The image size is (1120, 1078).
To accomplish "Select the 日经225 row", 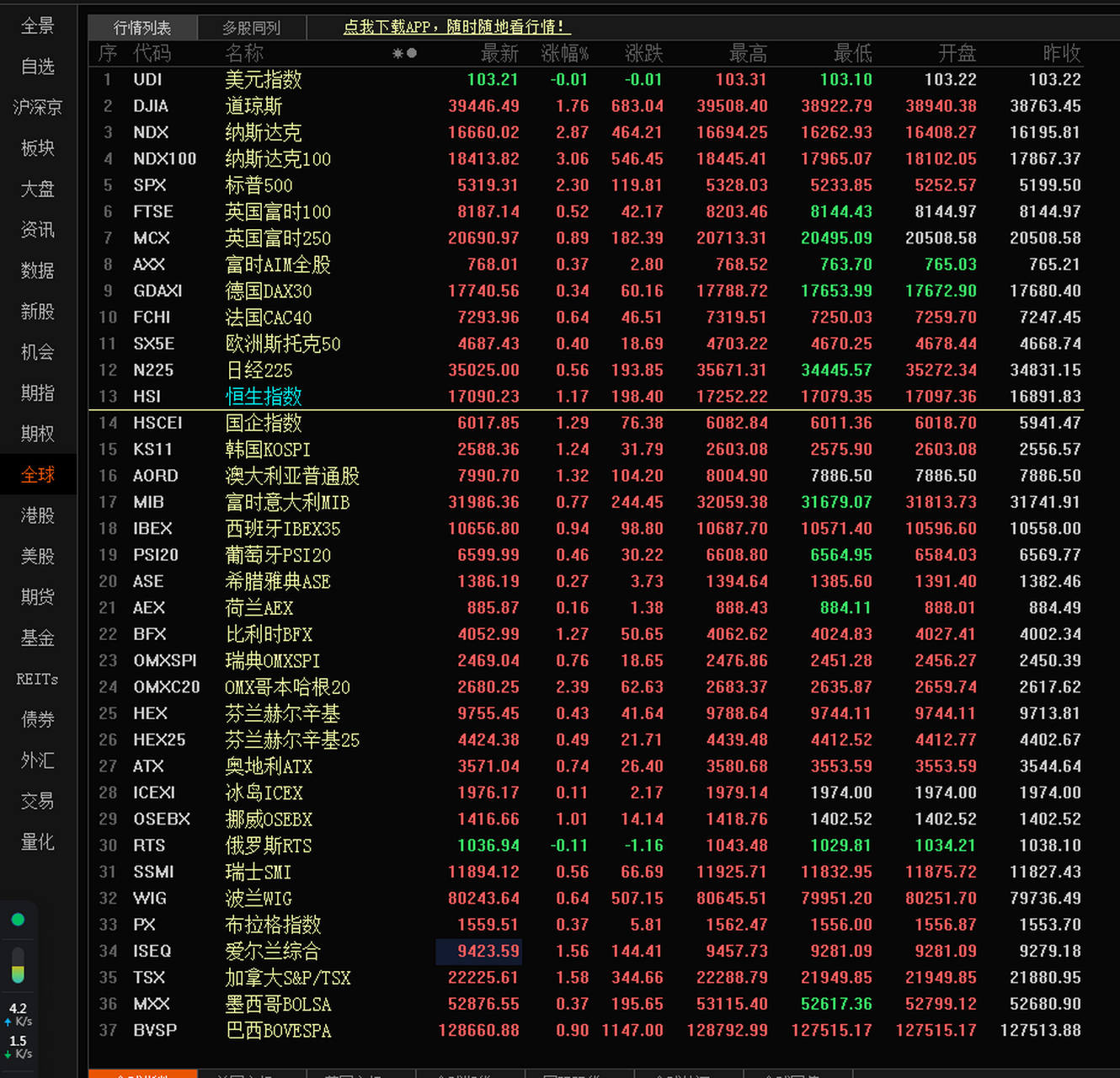I will [x=586, y=370].
